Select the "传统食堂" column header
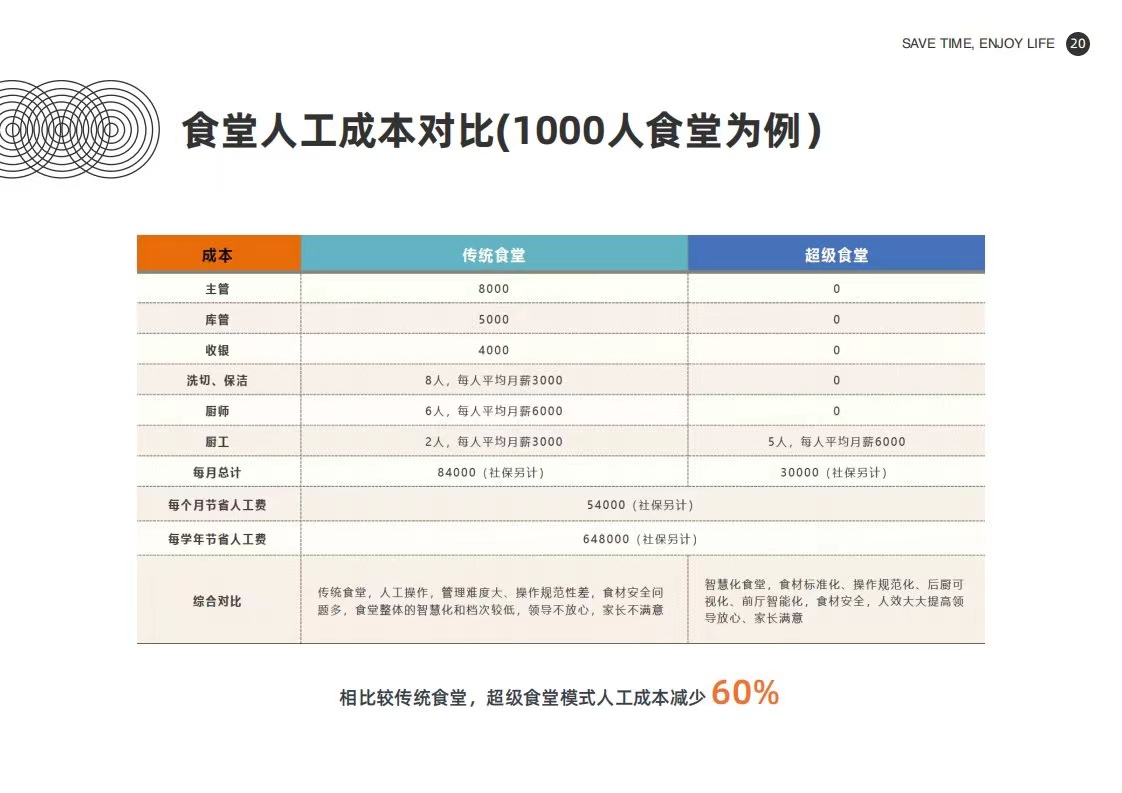The height and width of the screenshot is (793, 1122). click(494, 255)
